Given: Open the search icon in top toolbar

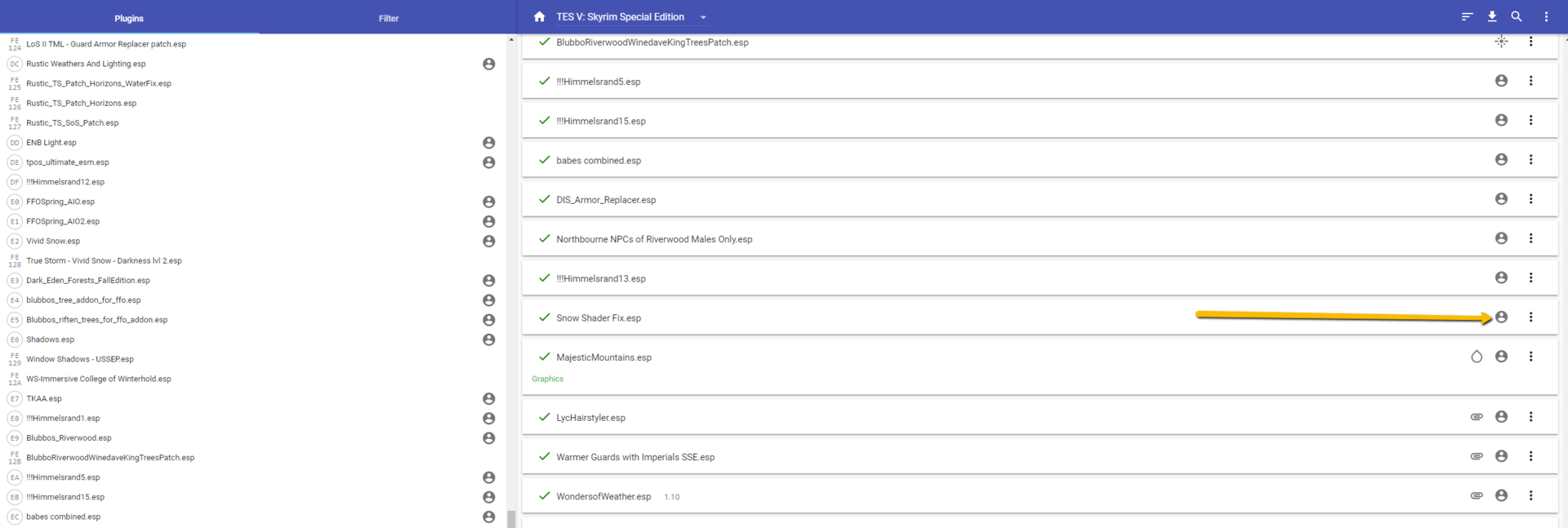Looking at the screenshot, I should pos(1517,16).
